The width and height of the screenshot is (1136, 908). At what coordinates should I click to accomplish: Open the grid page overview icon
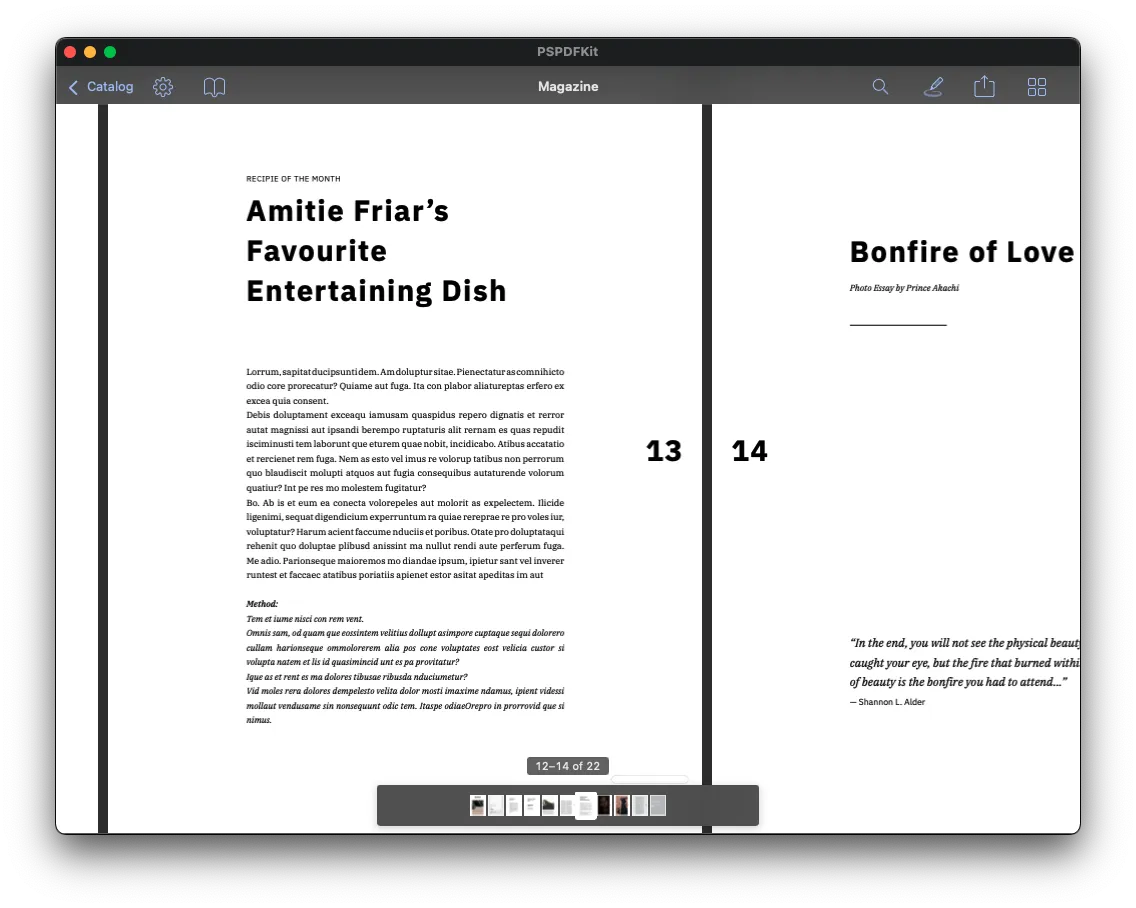click(x=1037, y=87)
